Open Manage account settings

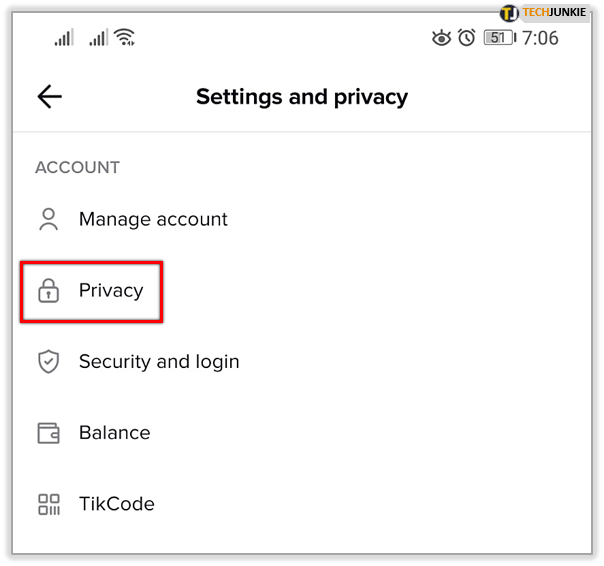tap(153, 220)
